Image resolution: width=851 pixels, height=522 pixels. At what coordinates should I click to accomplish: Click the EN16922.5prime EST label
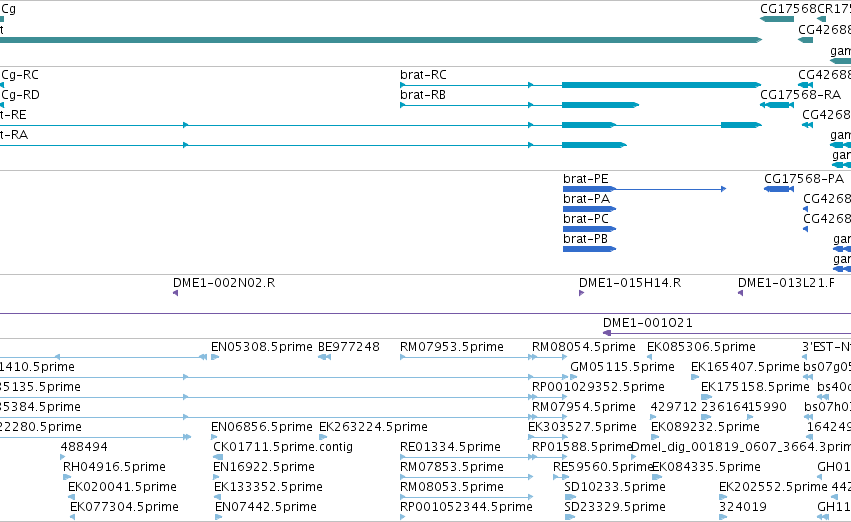pyautogui.click(x=264, y=467)
